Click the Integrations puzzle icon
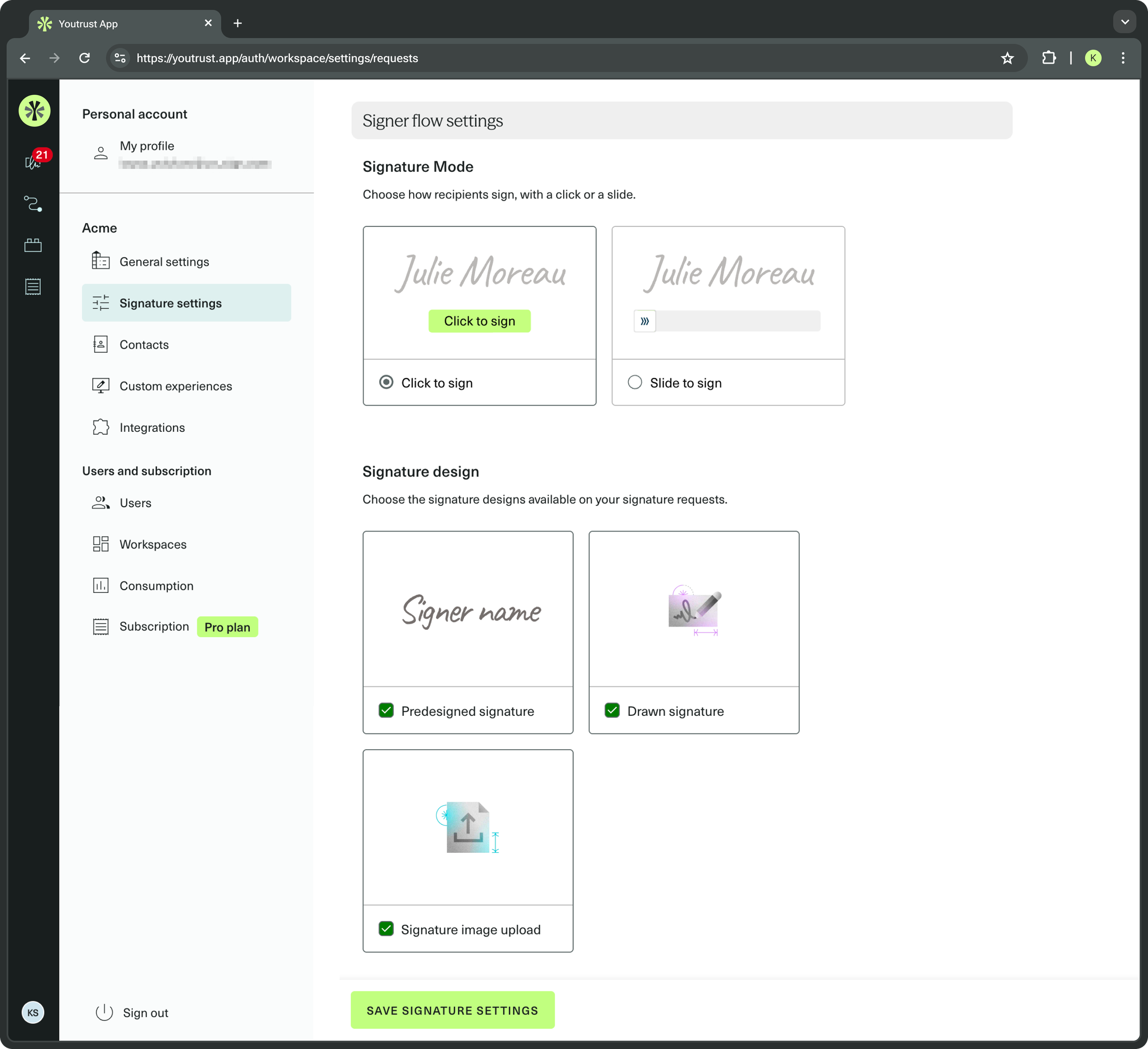The width and height of the screenshot is (1148, 1049). coord(101,427)
